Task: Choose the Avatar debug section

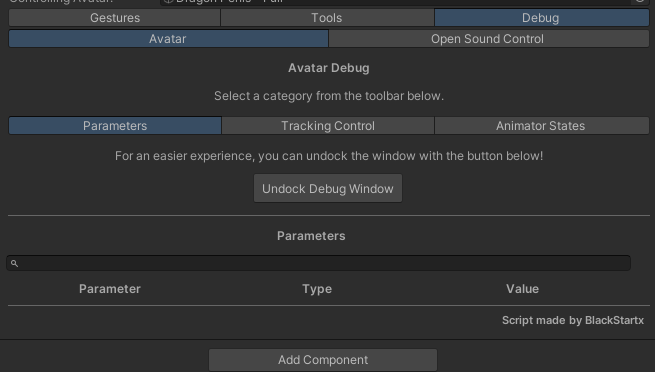Action: click(168, 39)
